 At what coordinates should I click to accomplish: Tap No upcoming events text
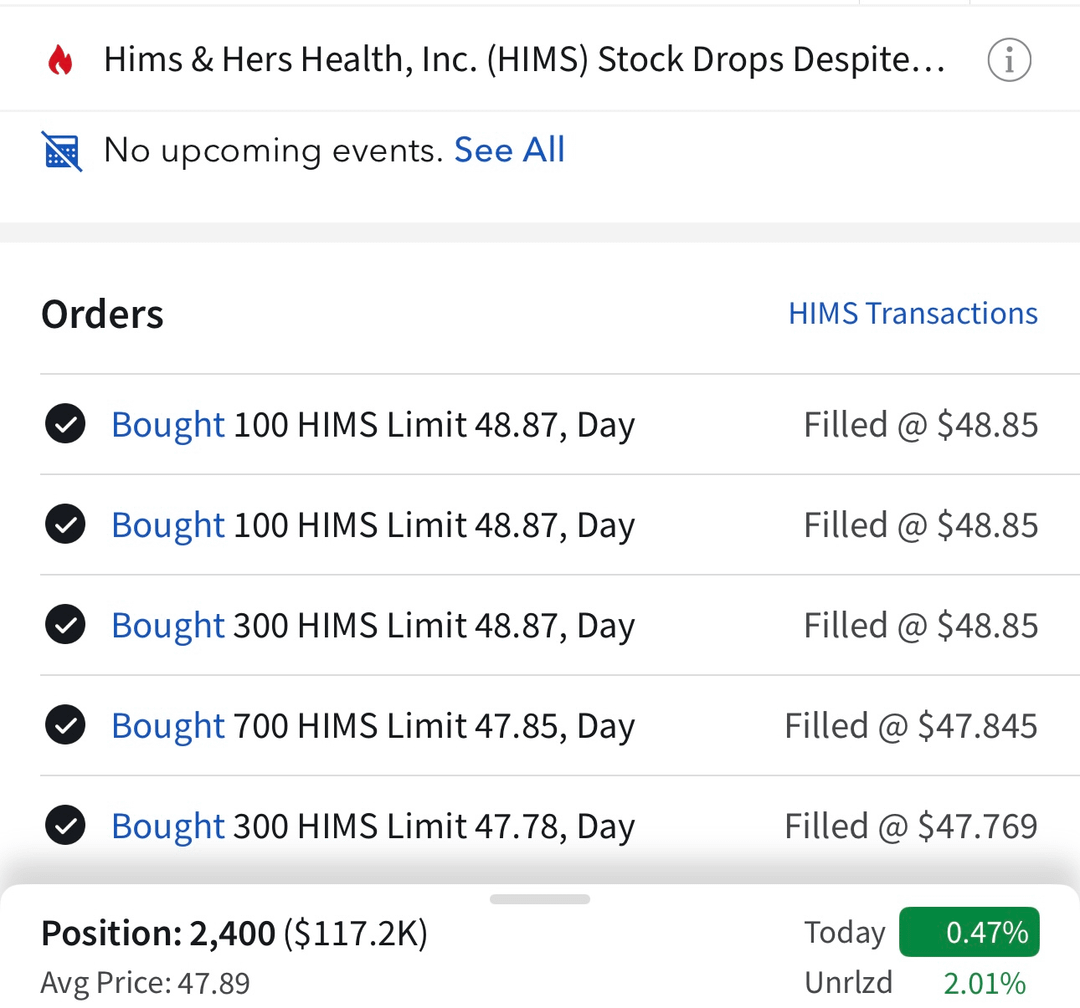[273, 151]
